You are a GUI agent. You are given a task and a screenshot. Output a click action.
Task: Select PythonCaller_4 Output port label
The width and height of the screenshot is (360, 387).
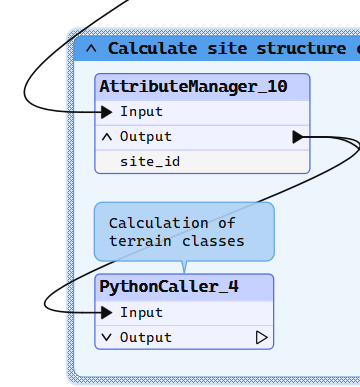point(146,337)
